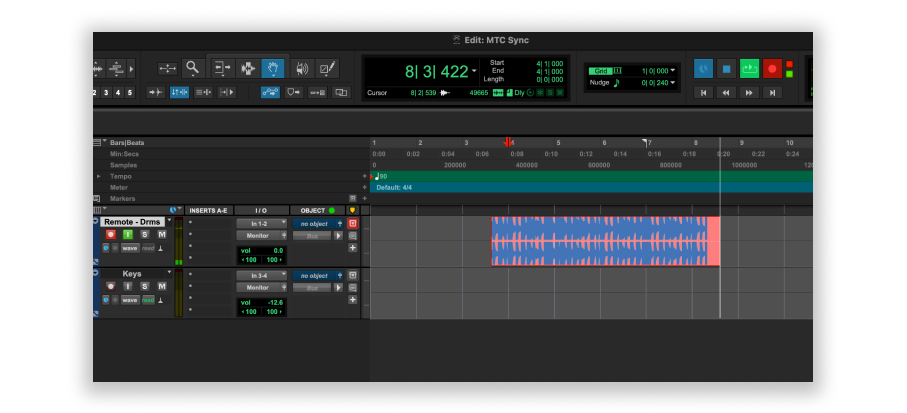
Task: Click the plus icon on Keys track
Action: pyautogui.click(x=352, y=300)
